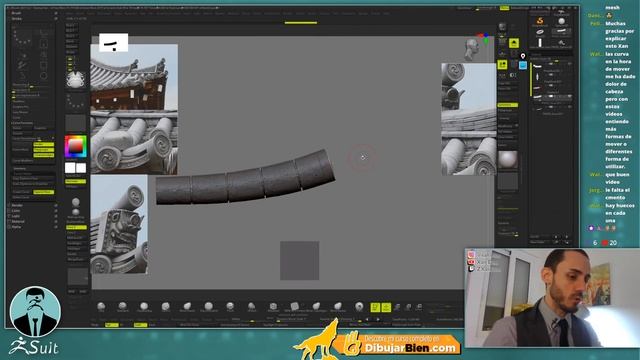This screenshot has width=640, height=360.
Task: Select the last round brush before the yellow buttons
Action: [x=359, y=306]
